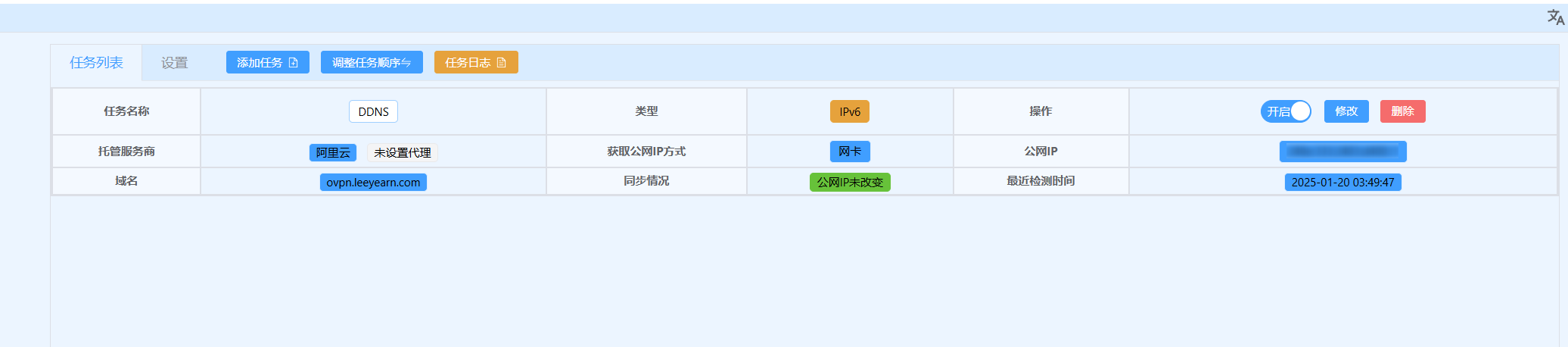Click the green 公网IP未改变 status badge

[849, 183]
